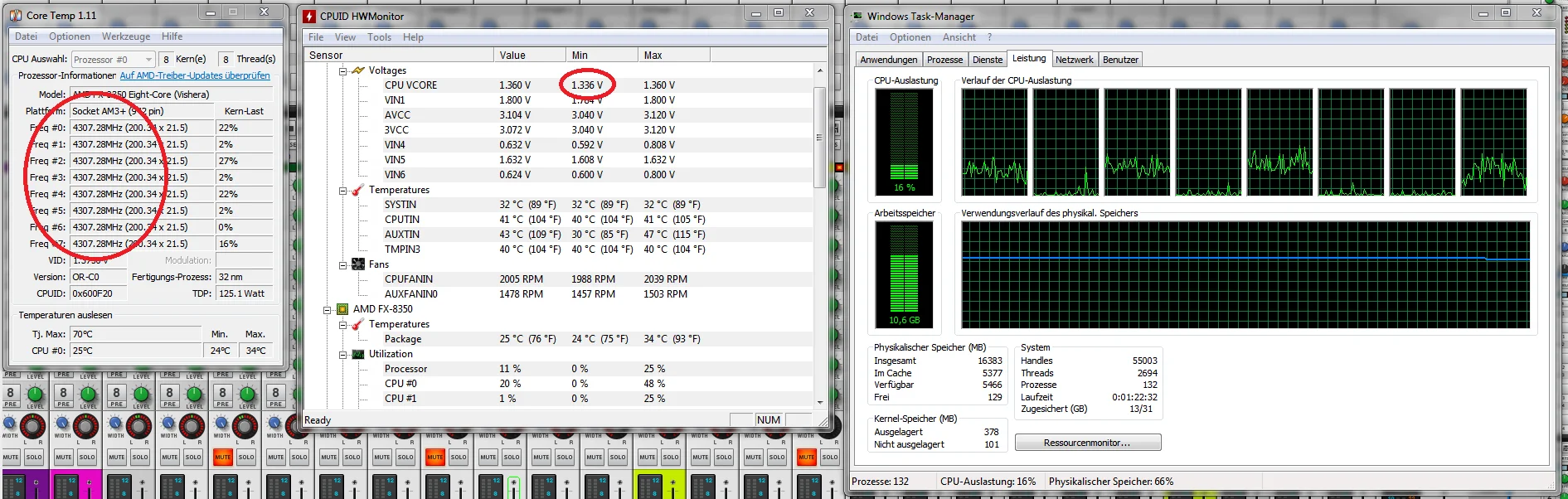Click the Min column header in HWMonitor

(x=601, y=56)
